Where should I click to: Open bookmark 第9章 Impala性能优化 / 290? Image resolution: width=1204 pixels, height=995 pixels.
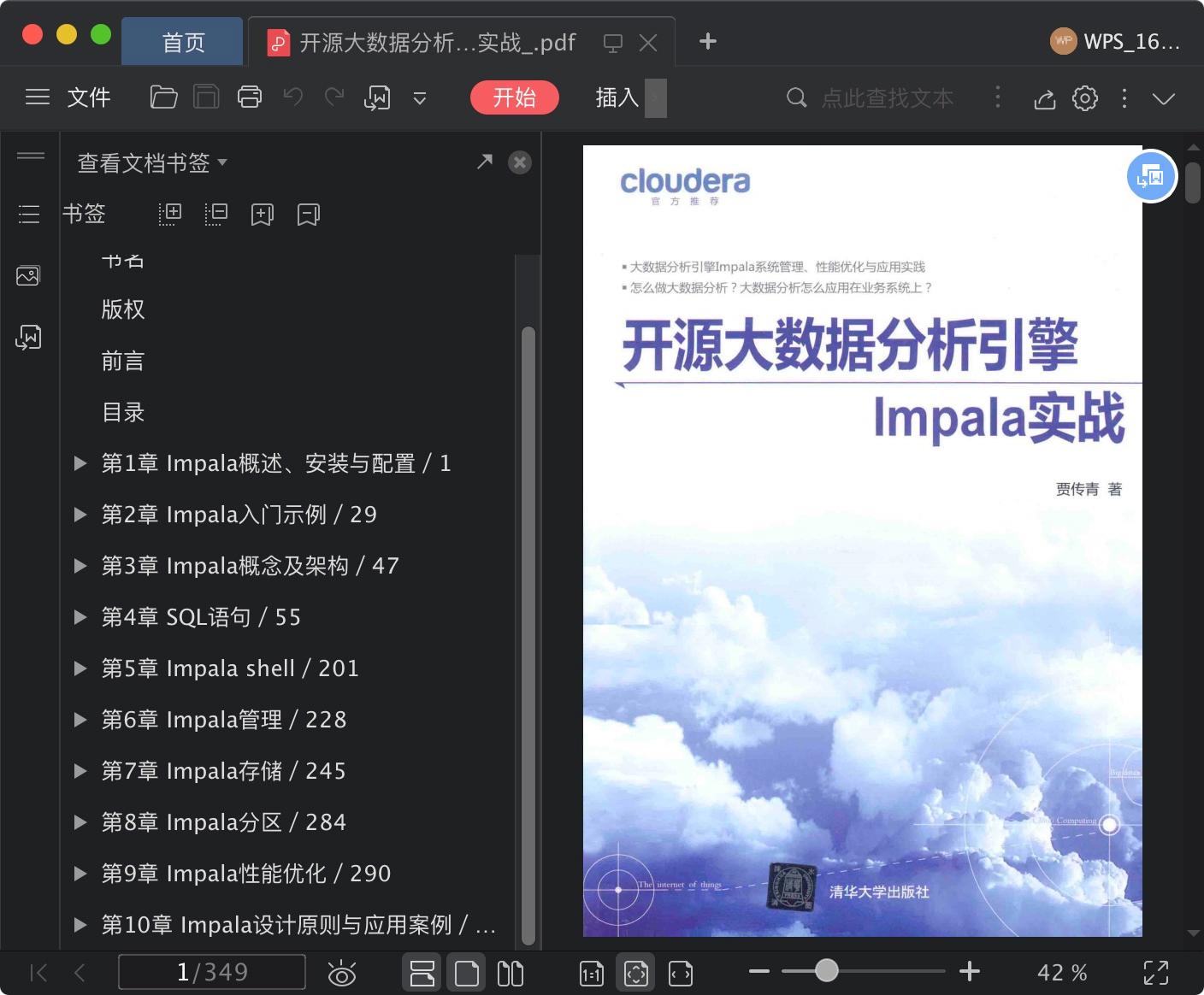click(246, 874)
